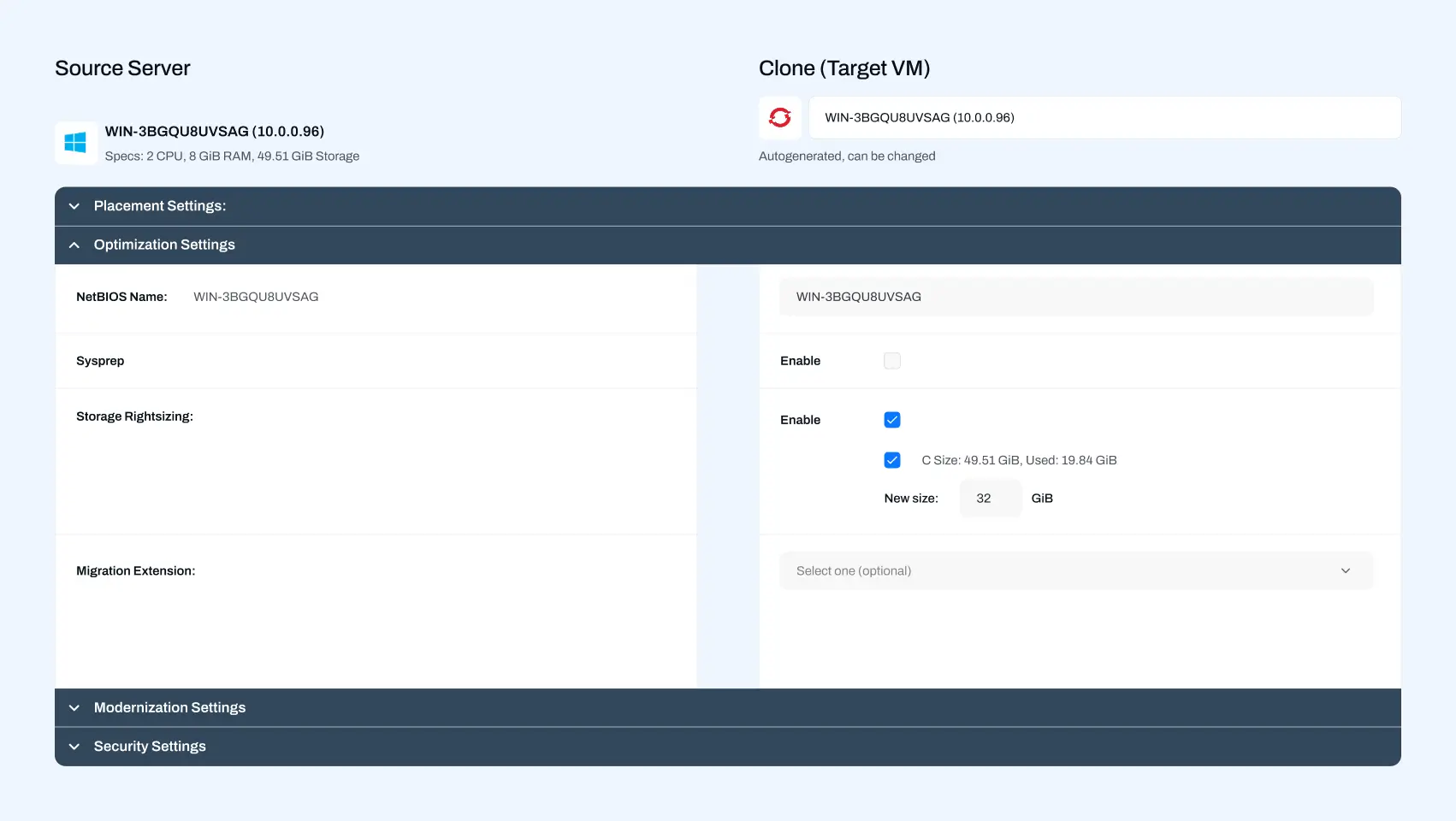Edit the clone target VM name field
The image size is (1456, 821).
tap(1104, 118)
